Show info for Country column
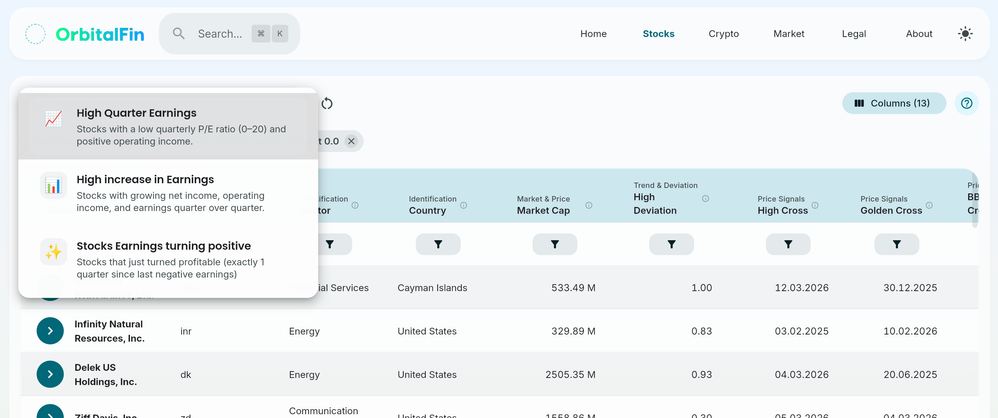 463,206
